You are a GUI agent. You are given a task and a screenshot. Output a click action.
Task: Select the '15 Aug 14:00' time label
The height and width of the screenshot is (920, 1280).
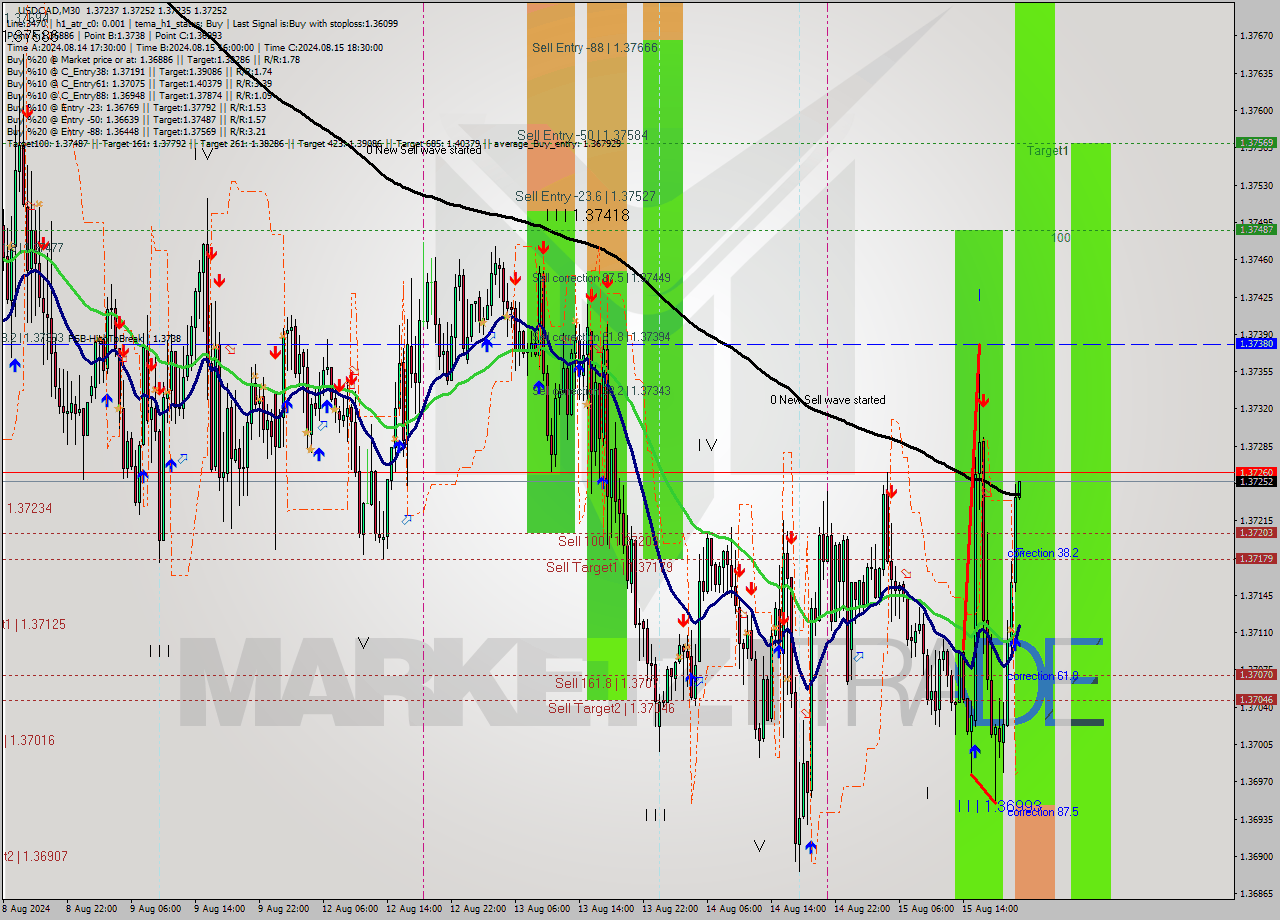(x=990, y=909)
